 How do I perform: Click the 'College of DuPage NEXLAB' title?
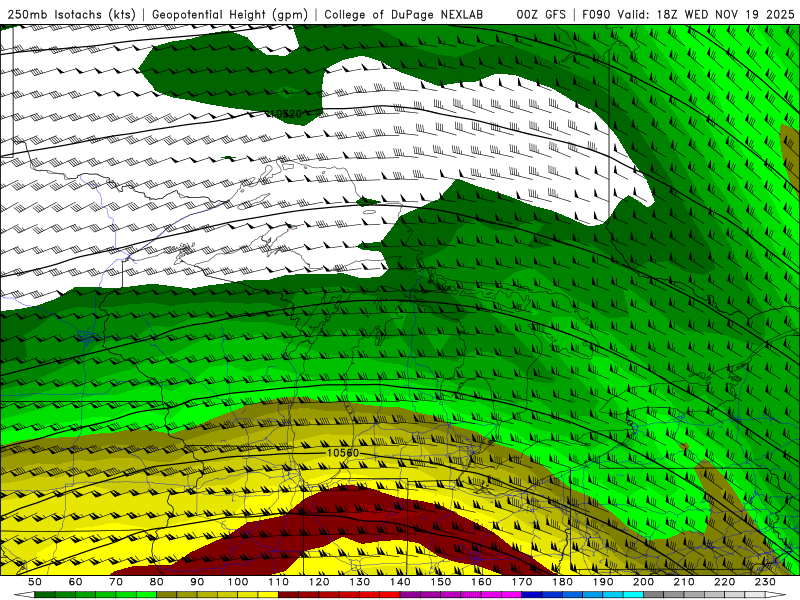[x=404, y=14]
